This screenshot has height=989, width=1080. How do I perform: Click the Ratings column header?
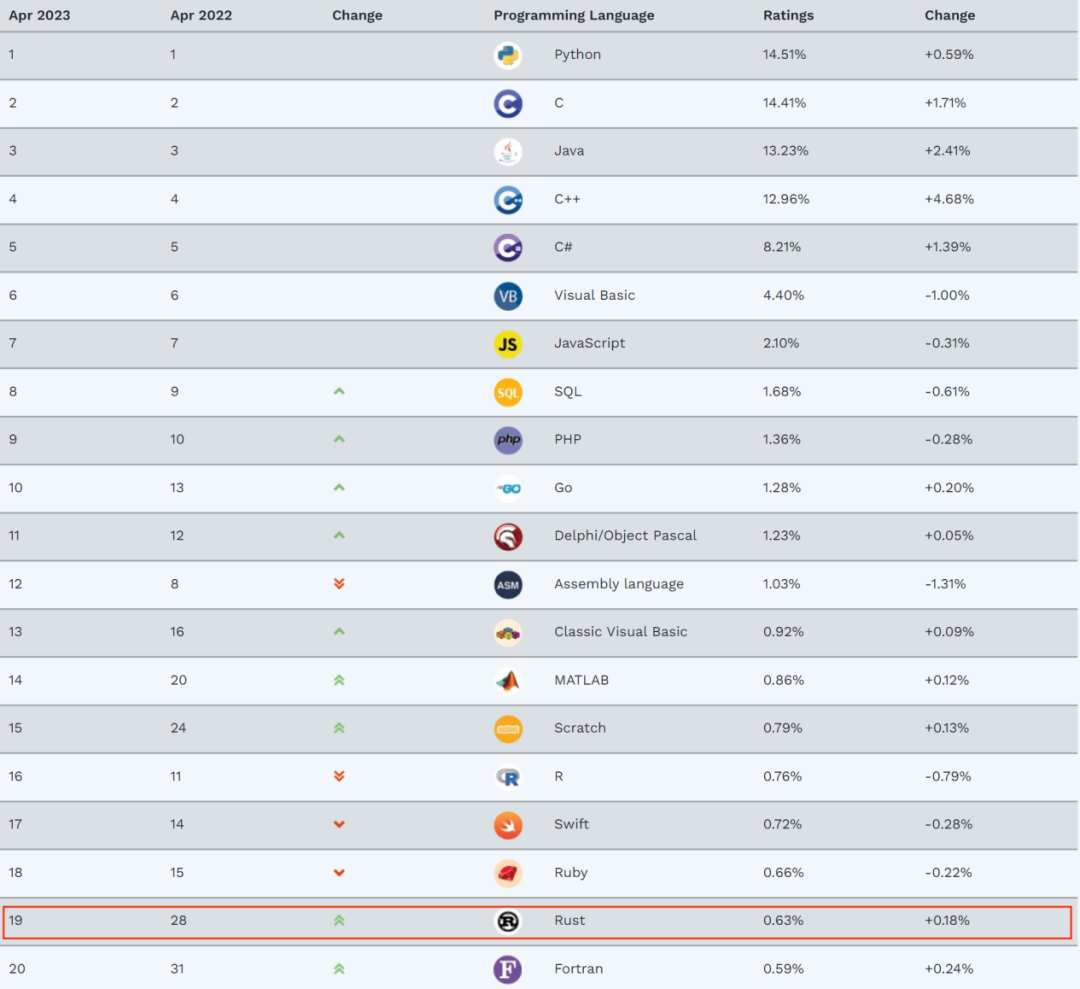788,15
